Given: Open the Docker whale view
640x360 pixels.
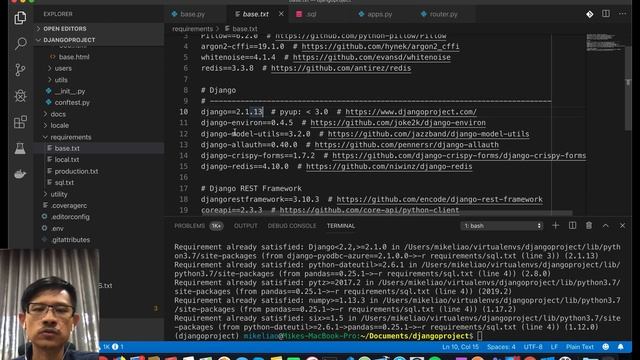Looking at the screenshot, I should coord(20,174).
